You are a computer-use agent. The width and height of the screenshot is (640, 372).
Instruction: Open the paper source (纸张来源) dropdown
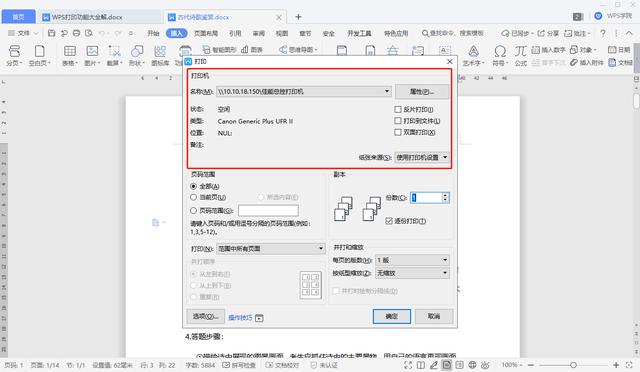point(422,157)
